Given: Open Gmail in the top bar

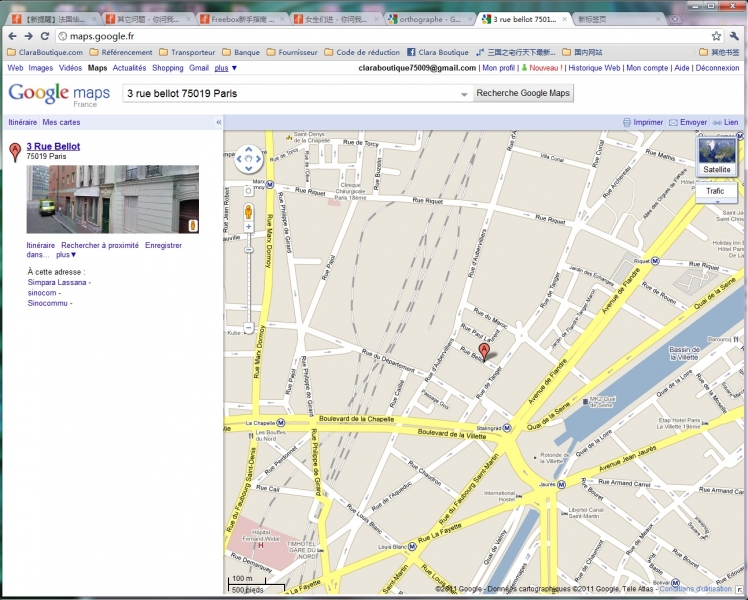Looking at the screenshot, I should pyautogui.click(x=198, y=68).
